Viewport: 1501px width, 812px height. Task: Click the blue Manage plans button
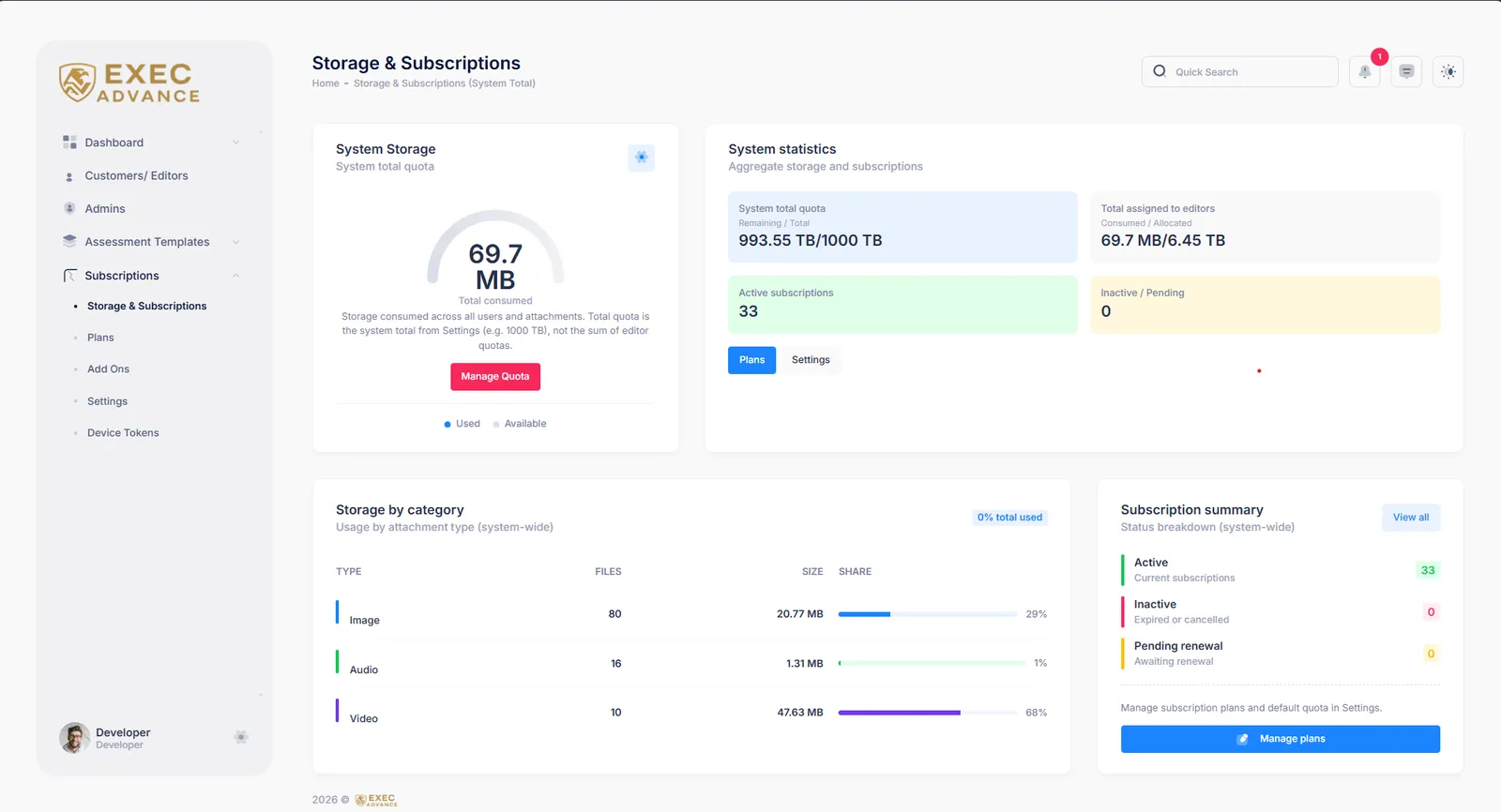pos(1281,739)
